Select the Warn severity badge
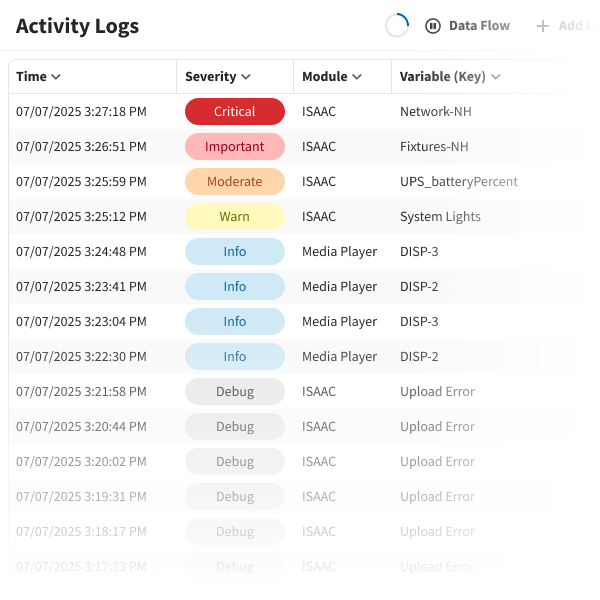 [235, 217]
